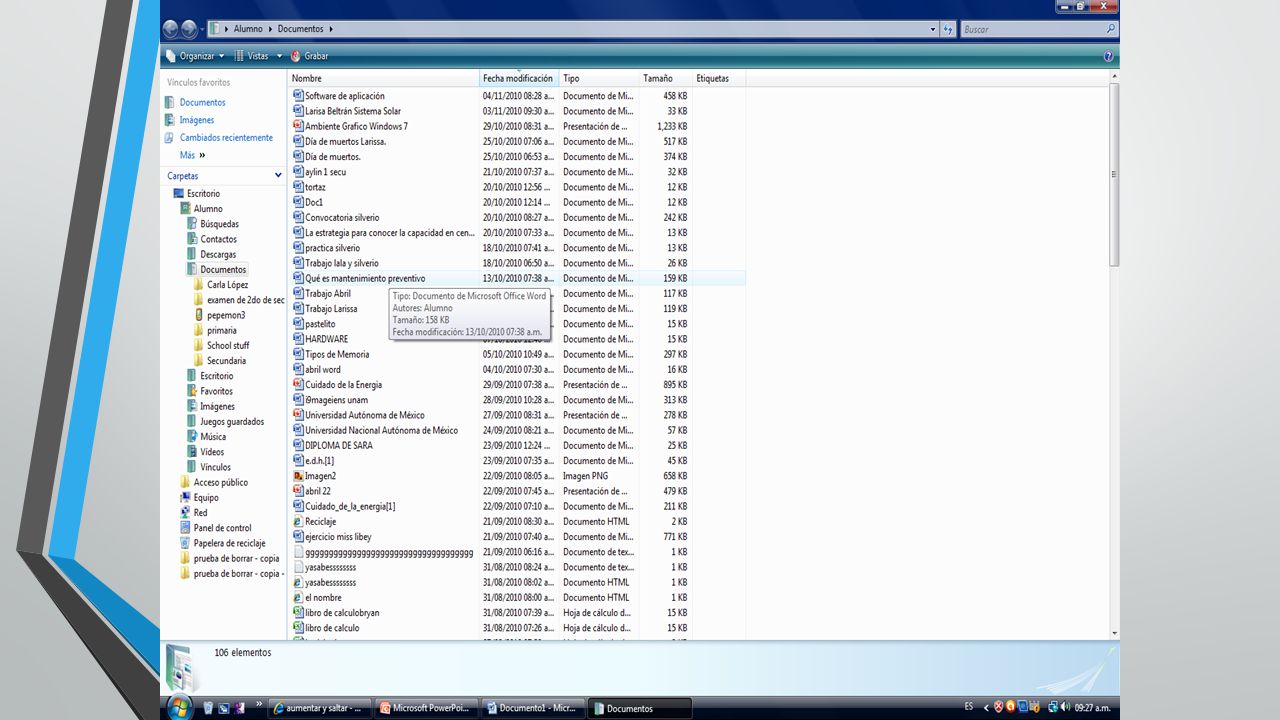
Task: Click the Red network icon
Action: (185, 513)
